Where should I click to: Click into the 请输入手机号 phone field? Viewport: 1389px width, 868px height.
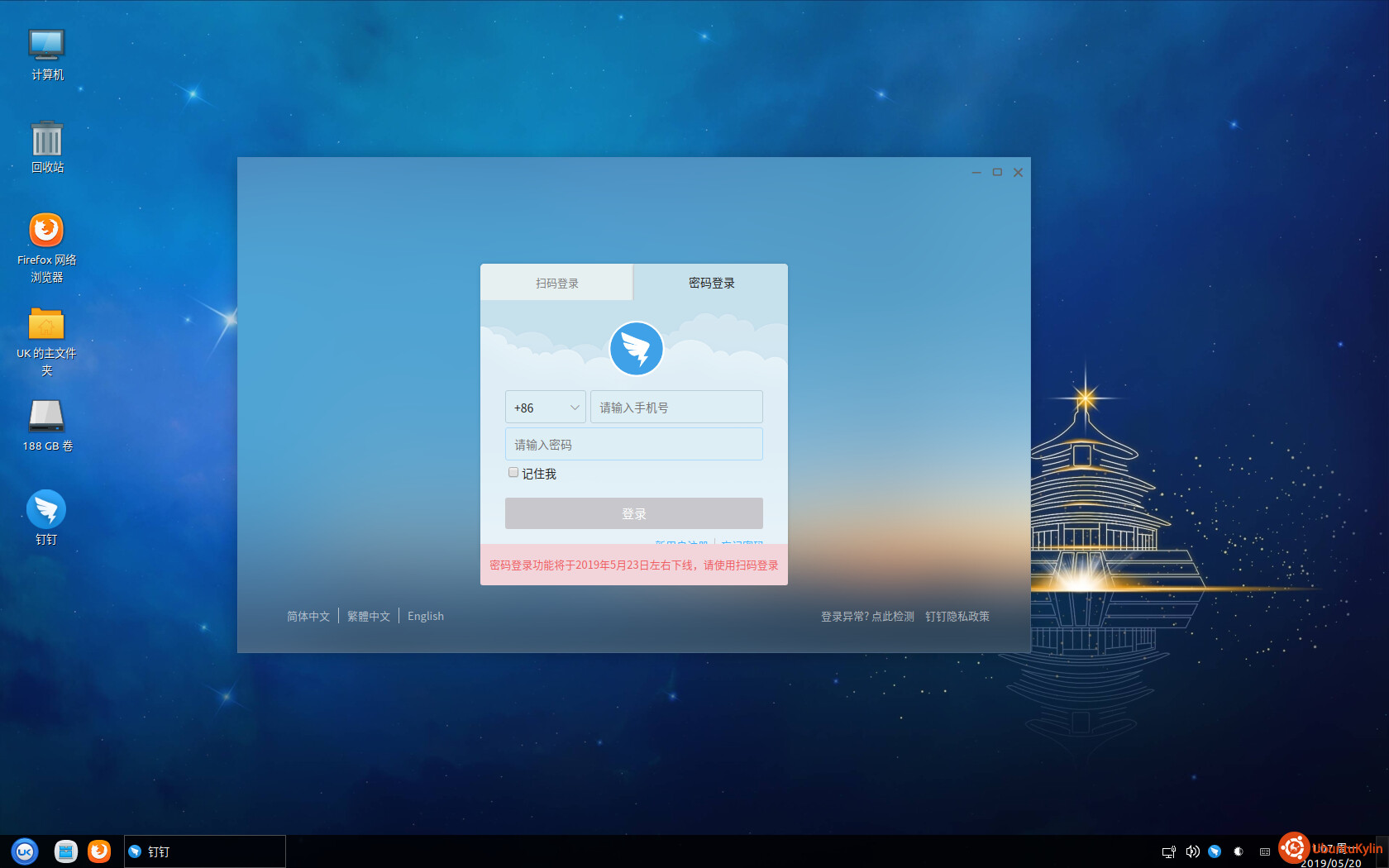[676, 408]
